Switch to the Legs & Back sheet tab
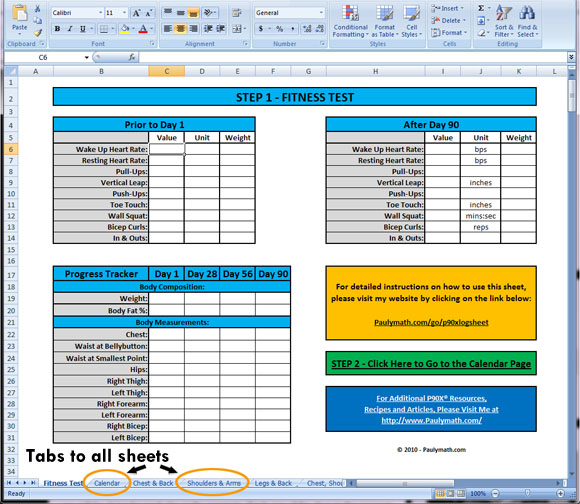Viewport: 580px width, 504px height. [x=273, y=483]
